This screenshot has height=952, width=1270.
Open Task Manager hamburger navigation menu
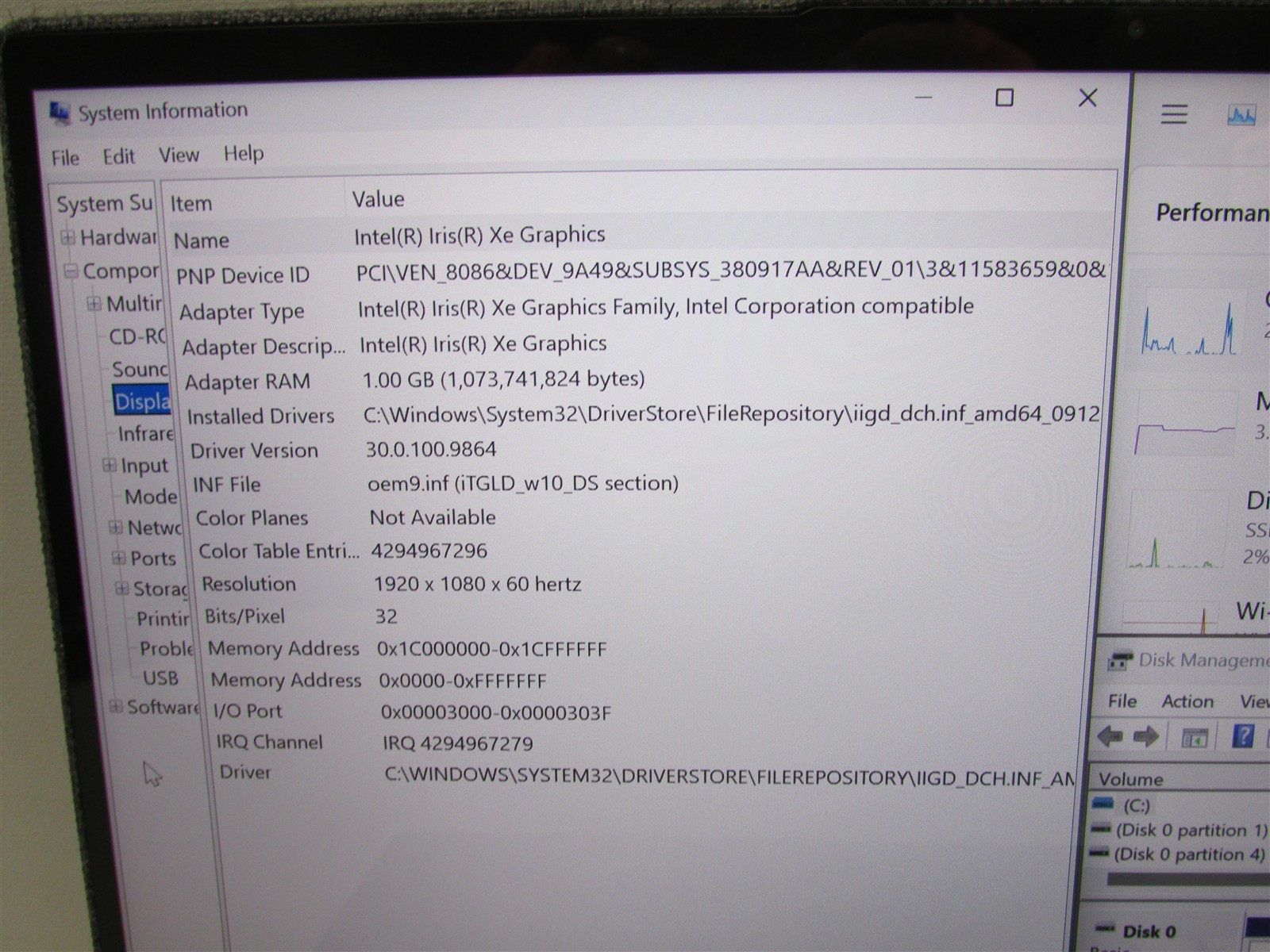pos(1174,114)
